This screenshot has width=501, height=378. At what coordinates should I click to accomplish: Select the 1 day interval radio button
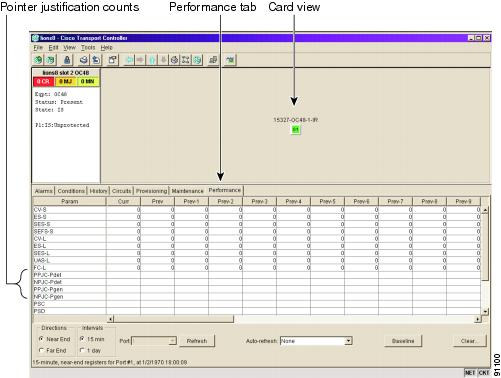[82, 350]
